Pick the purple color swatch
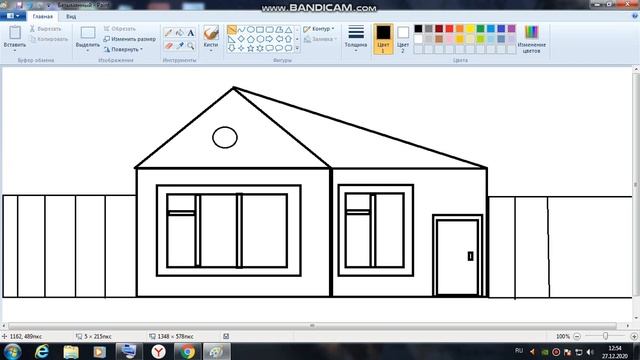 [x=511, y=29]
